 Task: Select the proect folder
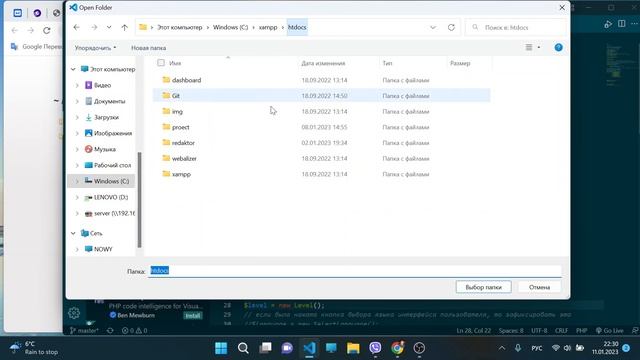coord(321,127)
